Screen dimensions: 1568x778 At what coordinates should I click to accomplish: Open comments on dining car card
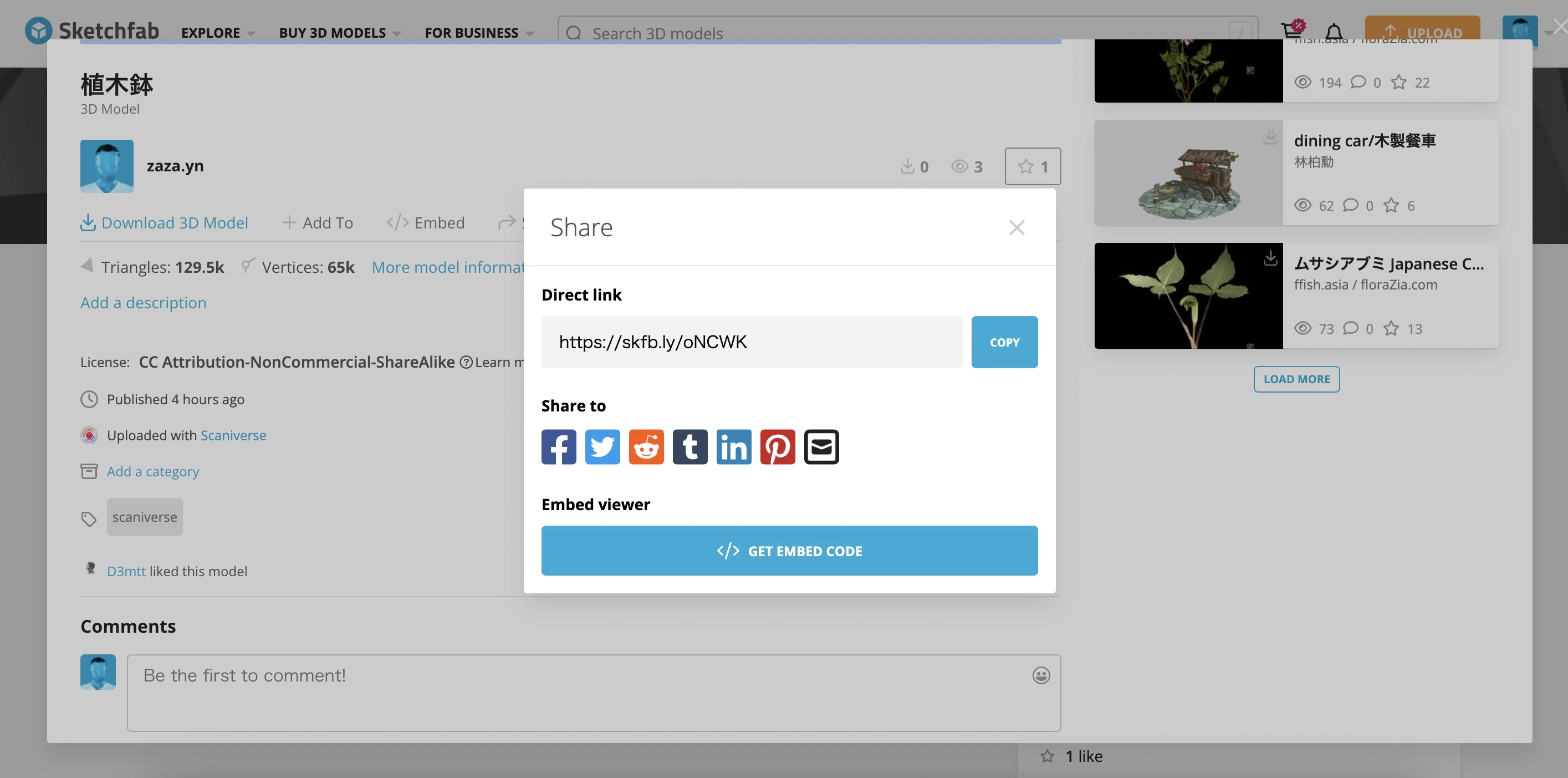click(1351, 205)
